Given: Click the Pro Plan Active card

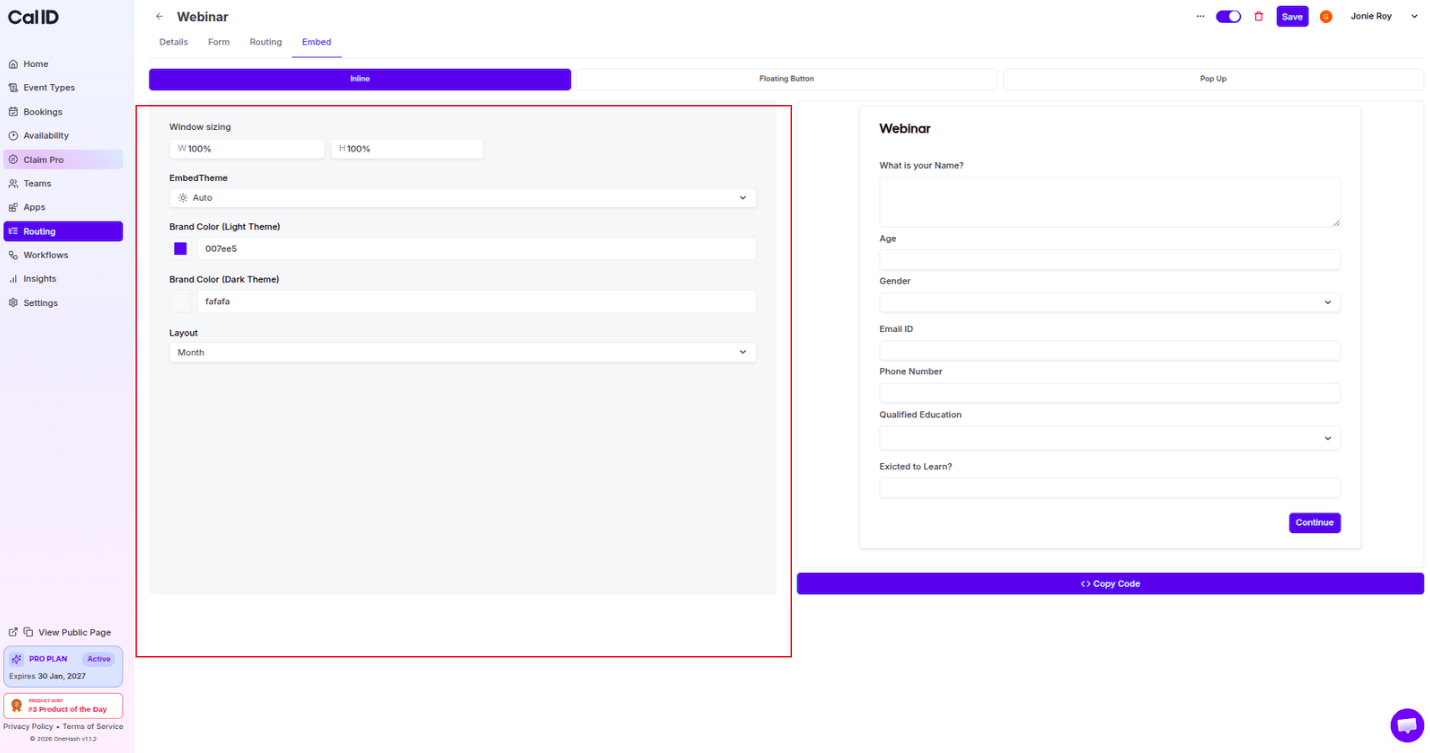Looking at the screenshot, I should pos(63,667).
